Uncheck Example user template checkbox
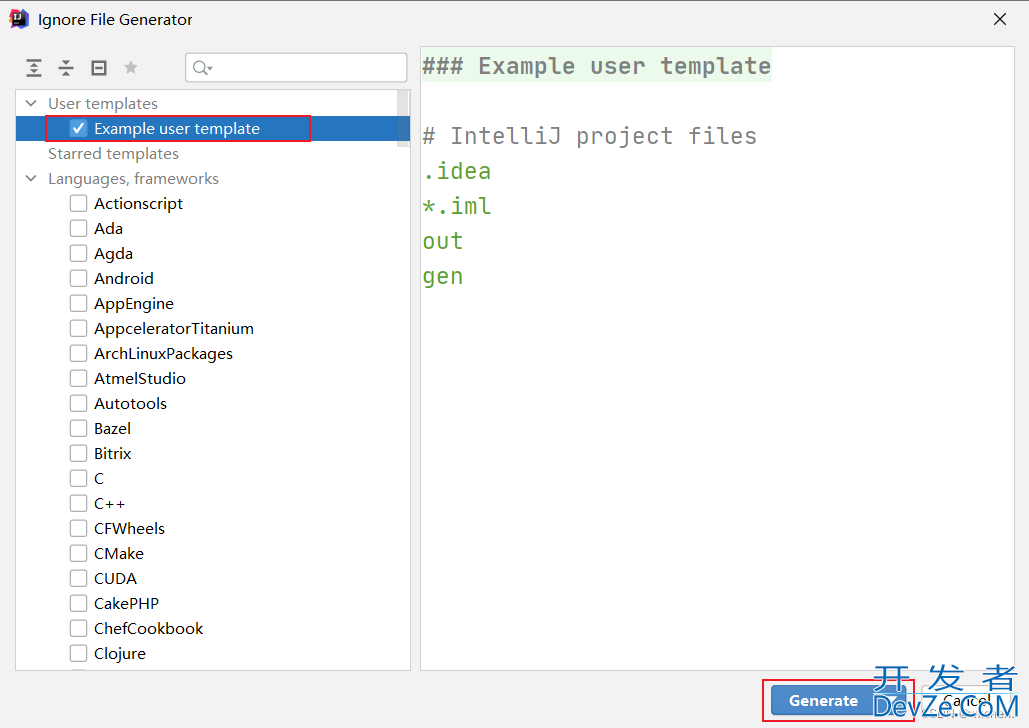Viewport: 1029px width, 728px height. 78,128
